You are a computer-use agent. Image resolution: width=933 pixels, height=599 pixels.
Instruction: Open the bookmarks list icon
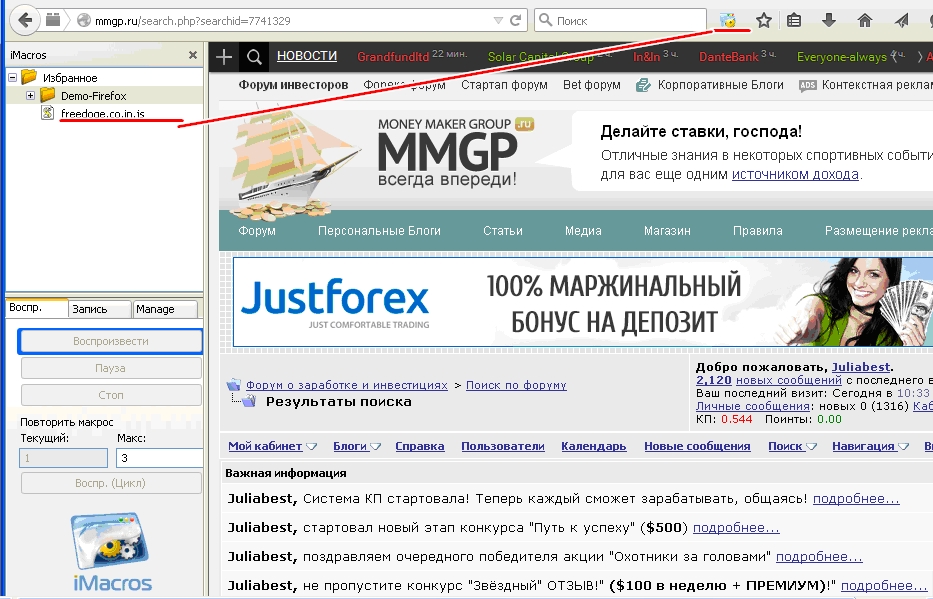(795, 20)
